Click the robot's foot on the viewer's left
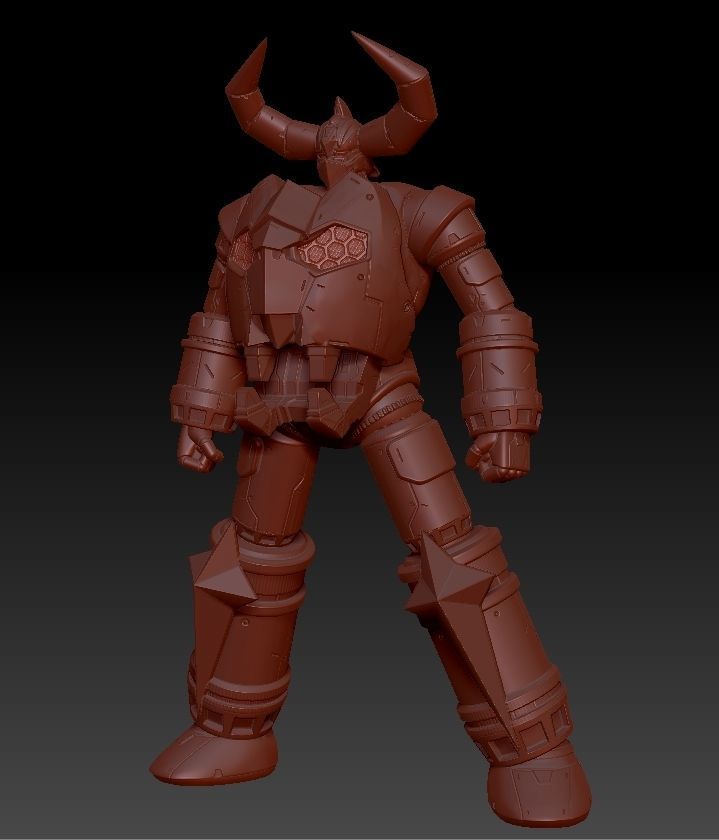This screenshot has height=840, width=719. [x=213, y=756]
